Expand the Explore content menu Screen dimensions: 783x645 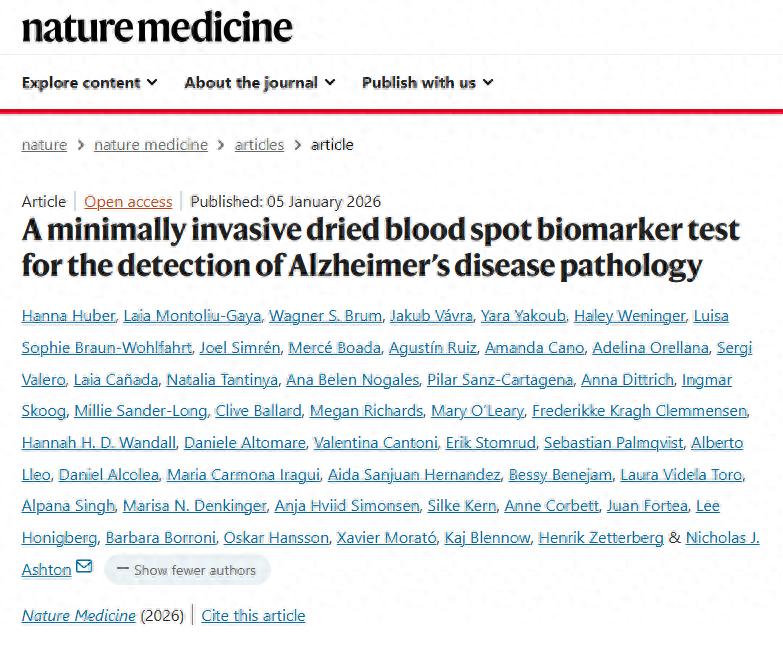click(x=89, y=83)
